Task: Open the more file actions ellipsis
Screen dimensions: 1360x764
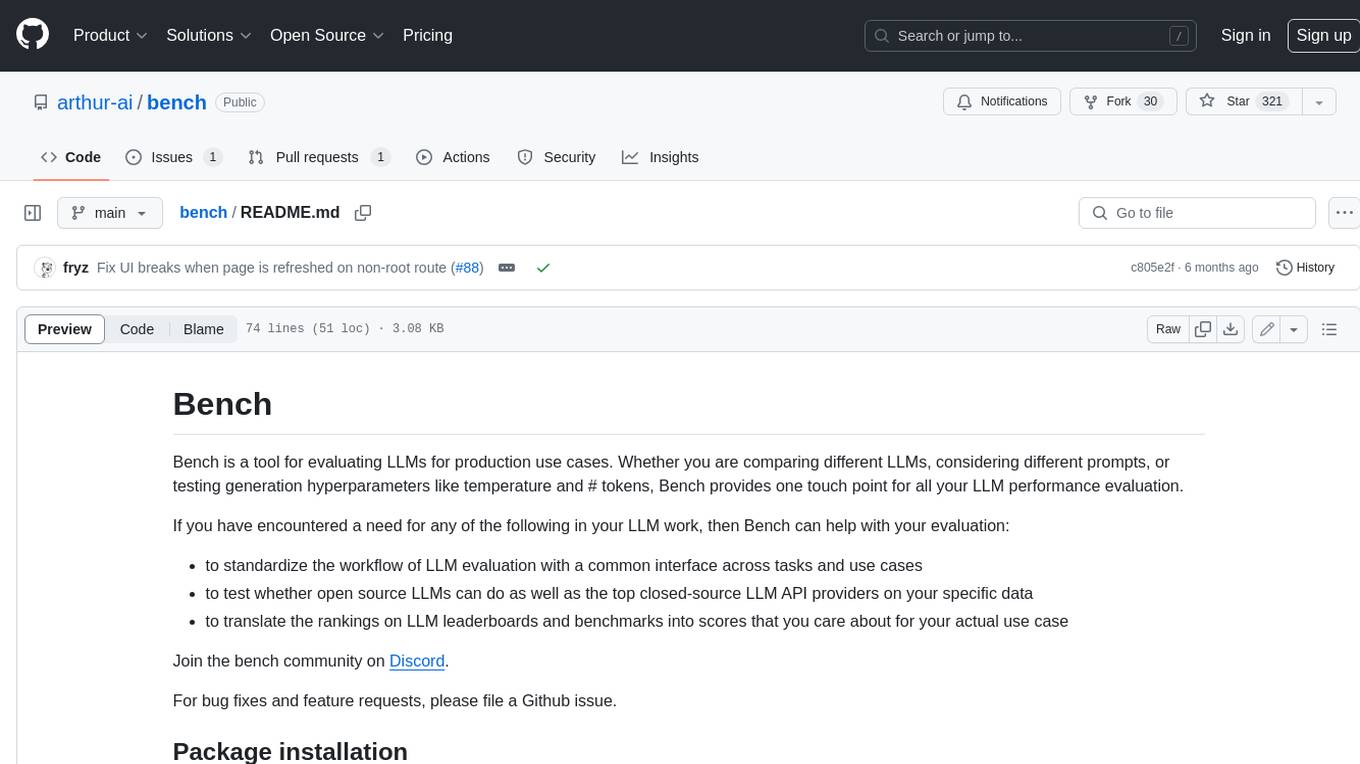Action: [1345, 213]
